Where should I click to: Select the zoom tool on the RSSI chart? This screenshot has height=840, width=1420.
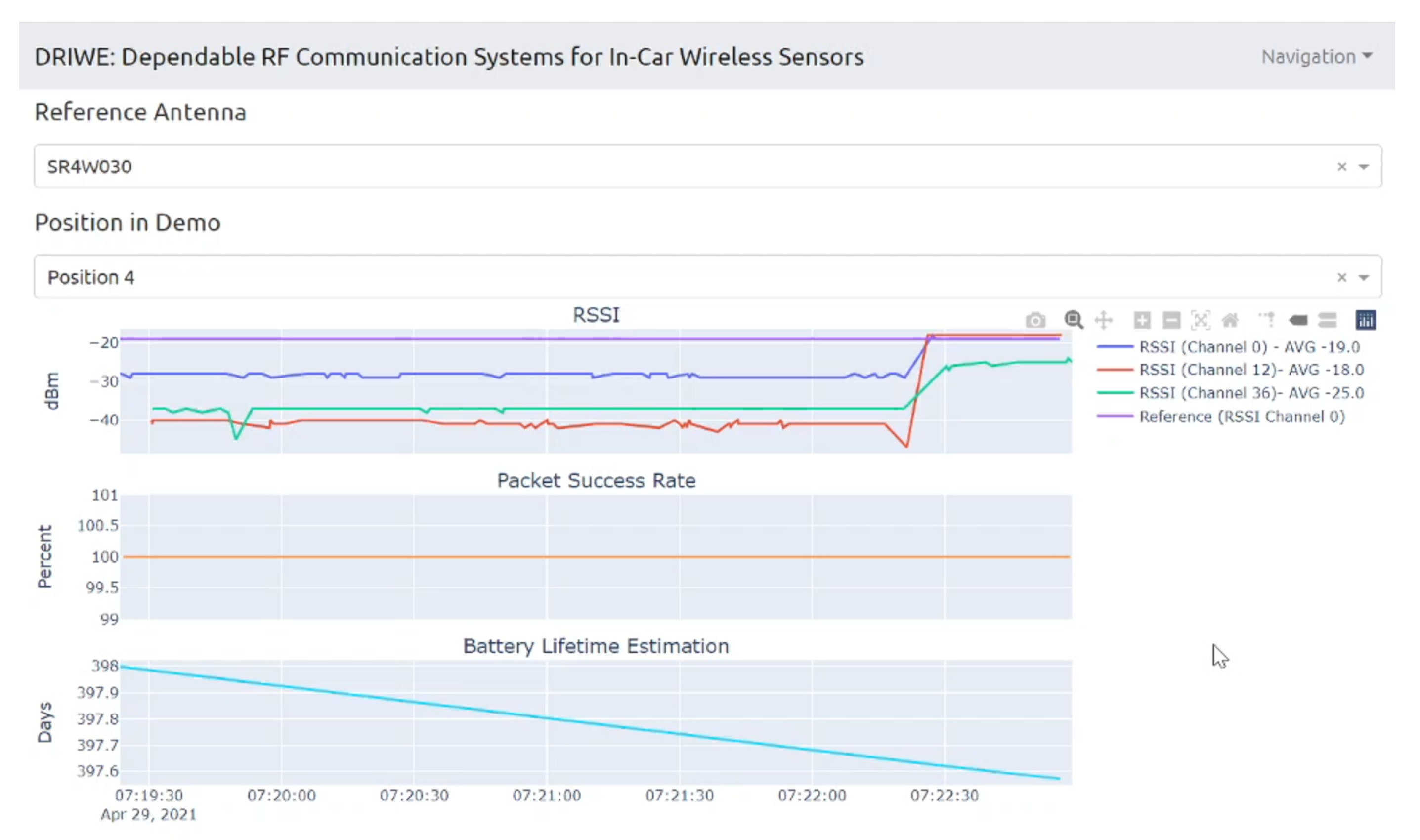coord(1074,320)
